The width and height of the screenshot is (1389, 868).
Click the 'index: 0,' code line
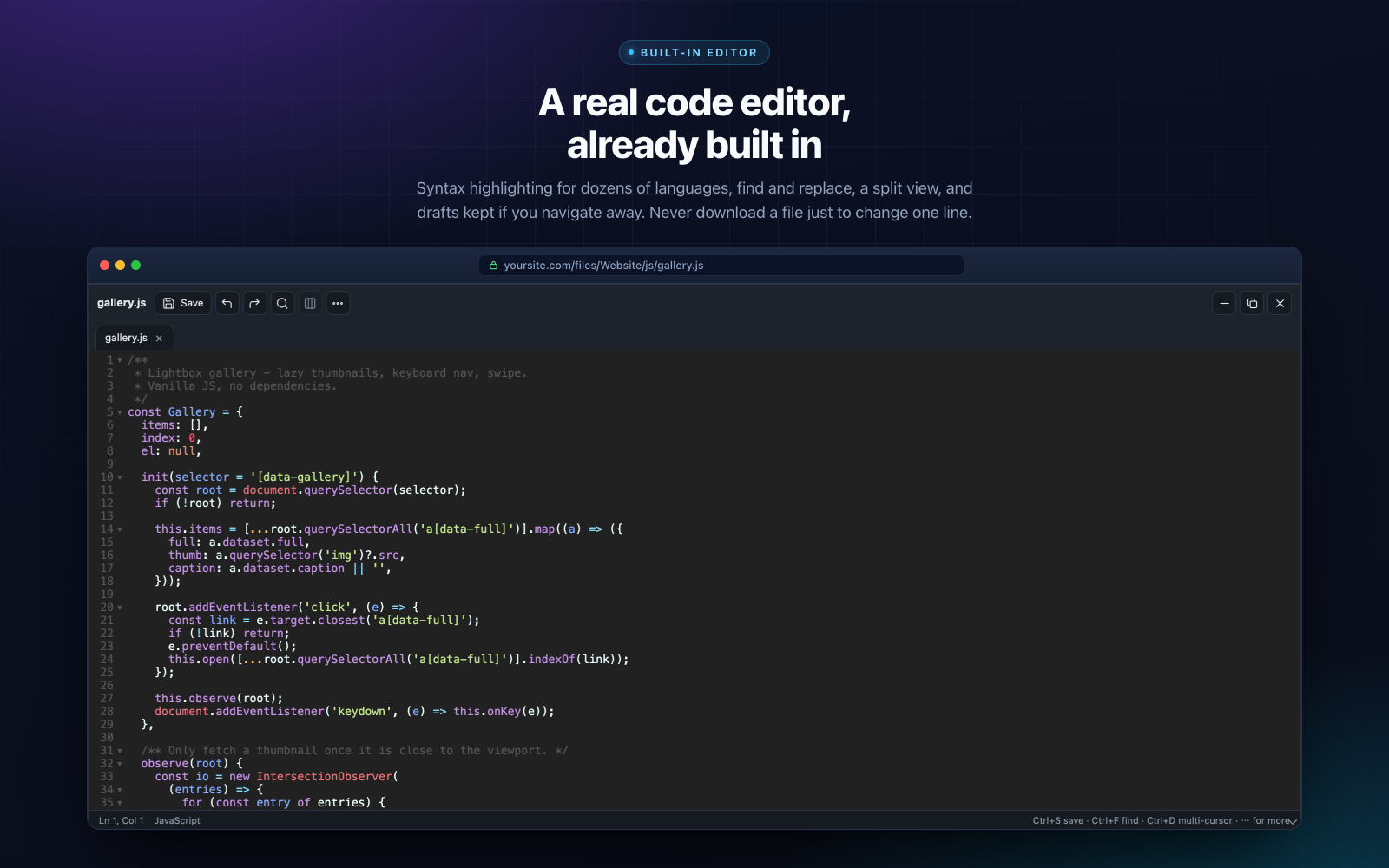[x=171, y=438]
